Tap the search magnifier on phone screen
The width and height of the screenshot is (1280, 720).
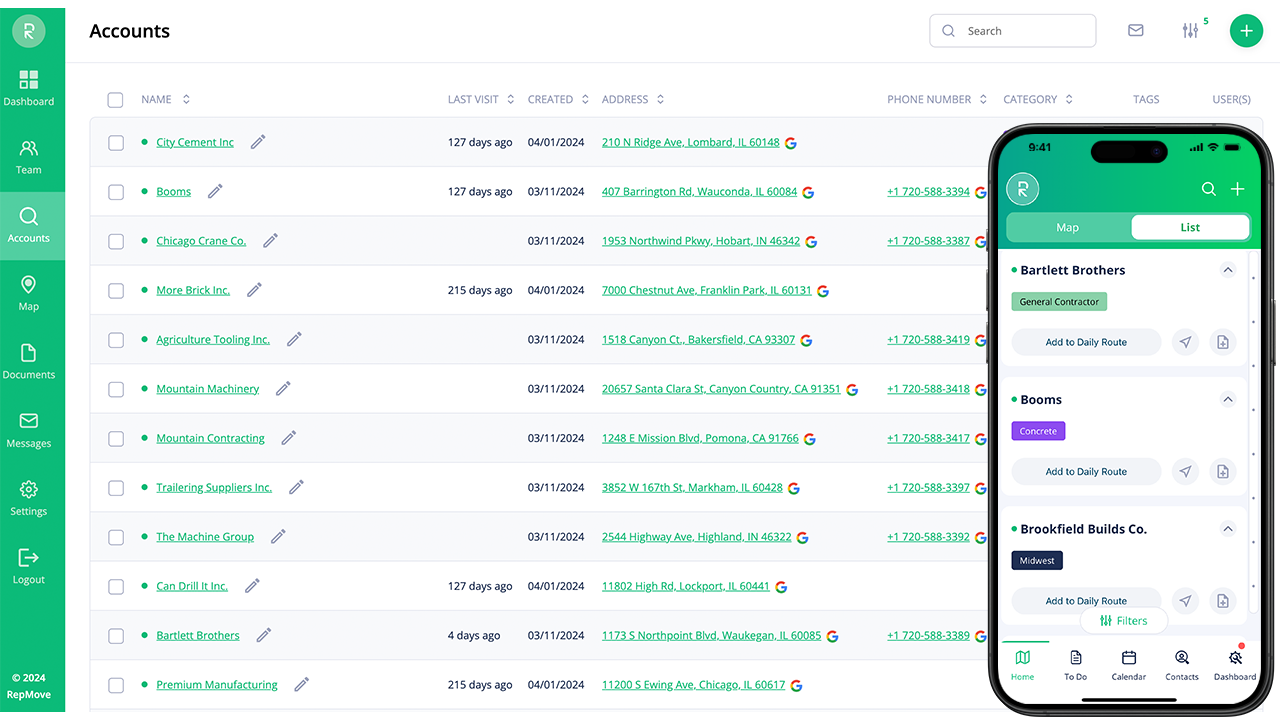tap(1209, 189)
